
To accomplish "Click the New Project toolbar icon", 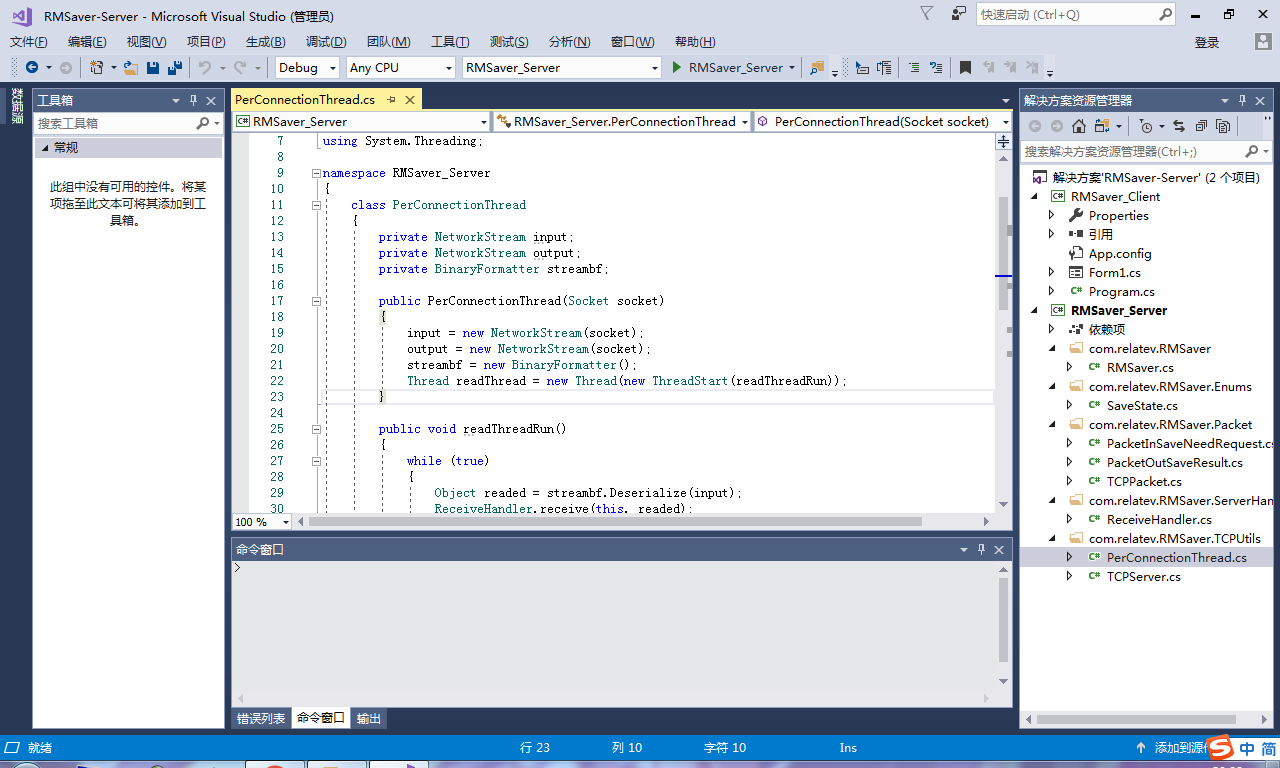I will (96, 68).
